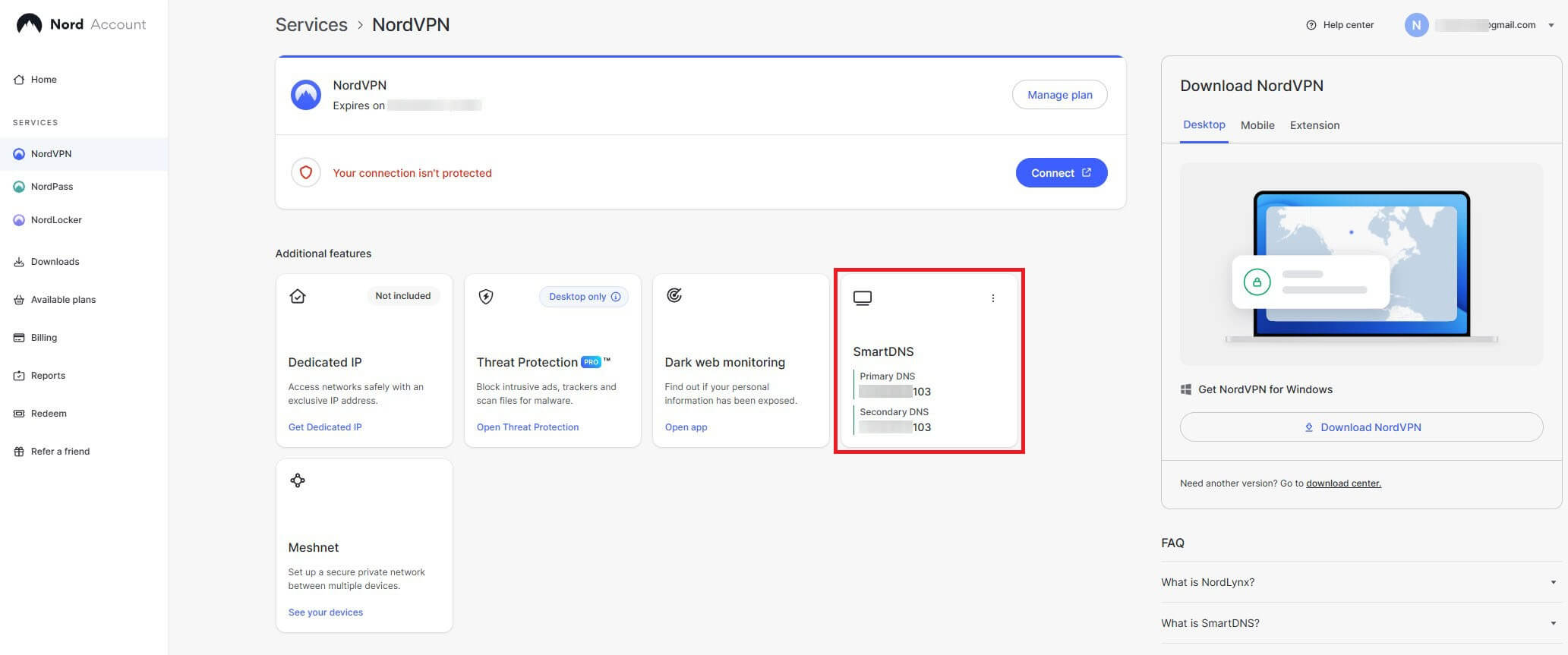Click the Refer a friend gift icon
This screenshot has height=655, width=1568.
(19, 452)
